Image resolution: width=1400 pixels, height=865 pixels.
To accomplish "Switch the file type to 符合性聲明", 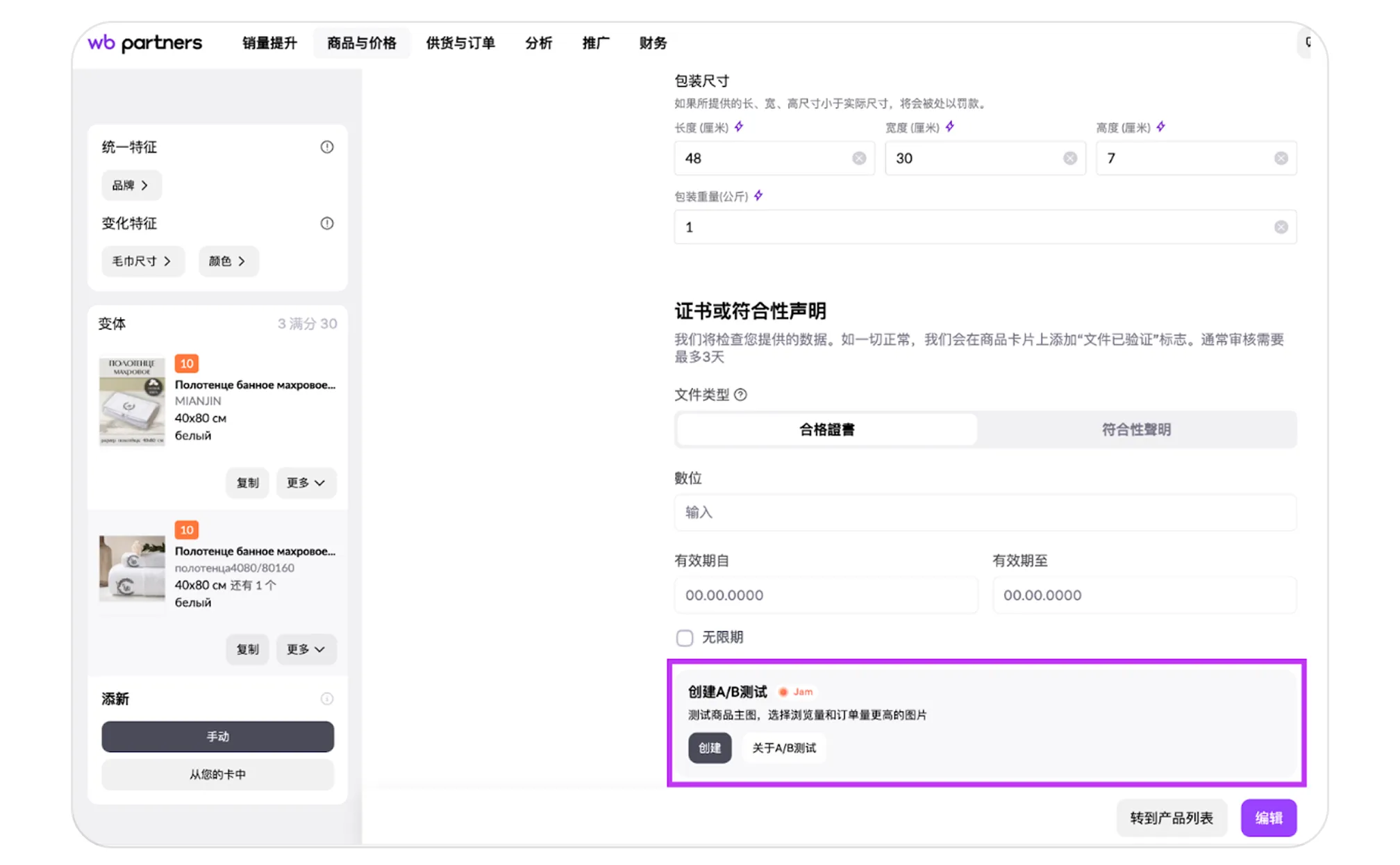I will point(1136,429).
